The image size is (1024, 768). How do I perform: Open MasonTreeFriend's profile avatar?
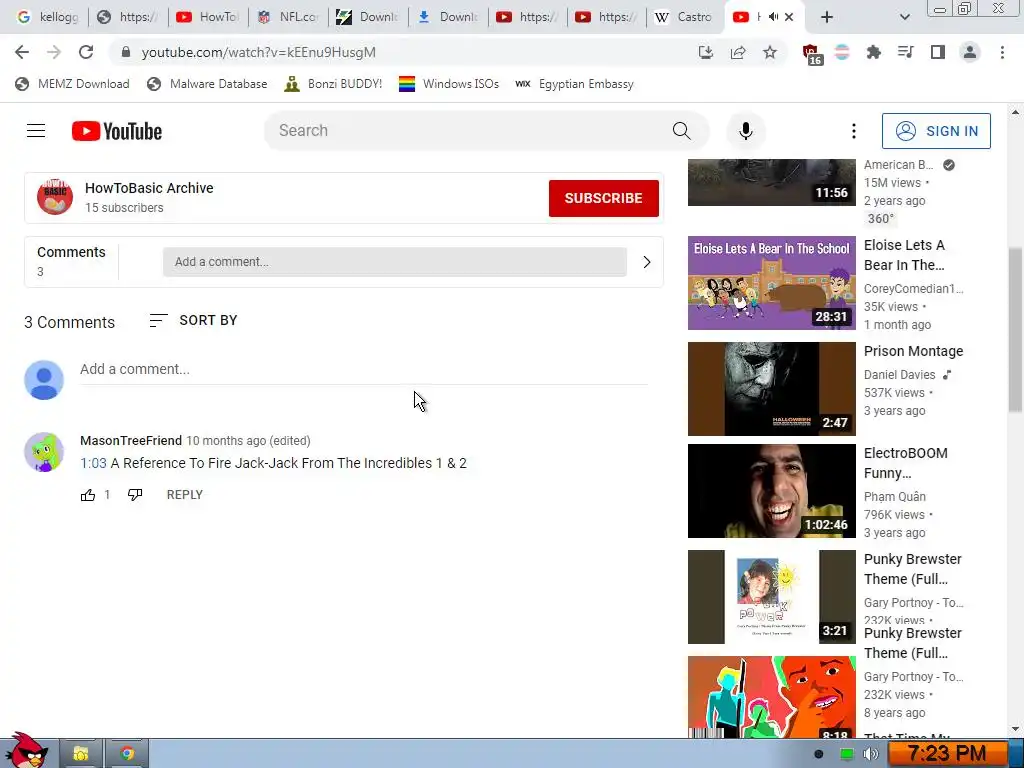click(x=44, y=452)
